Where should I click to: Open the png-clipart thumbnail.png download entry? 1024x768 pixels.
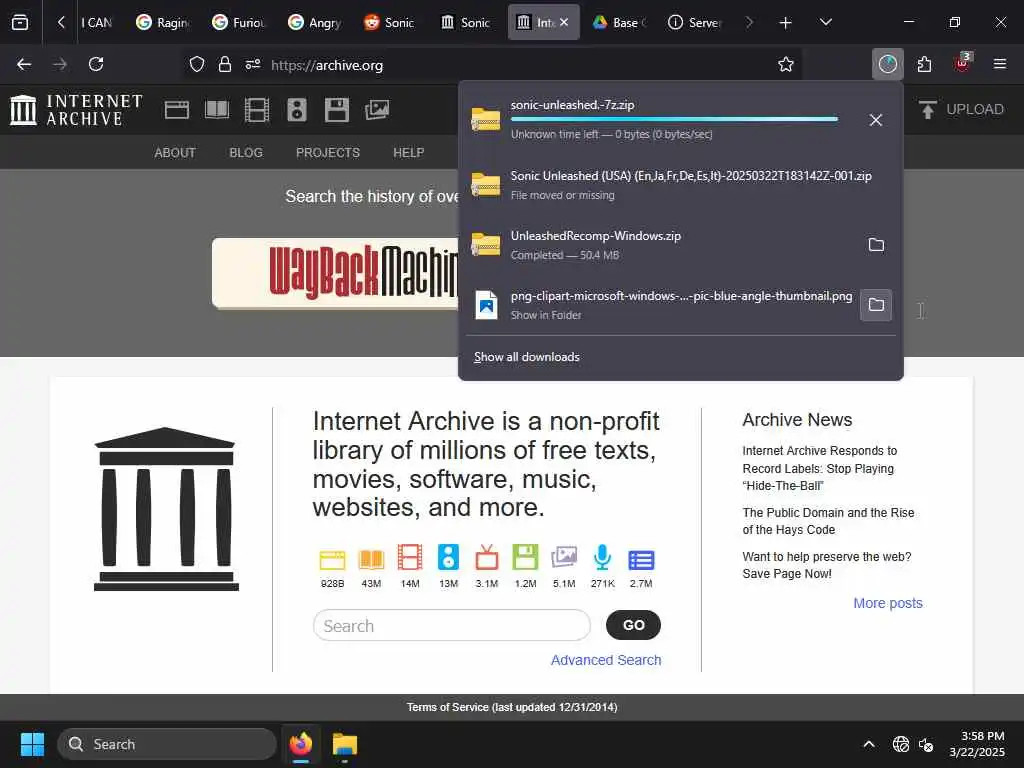tap(662, 305)
